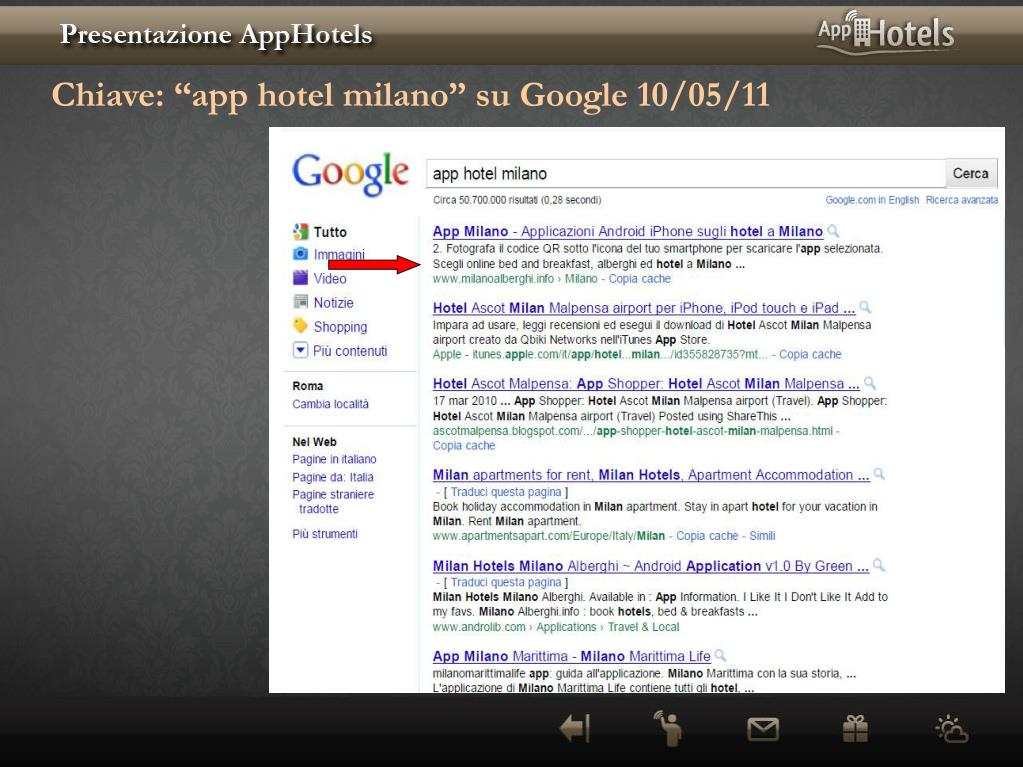Open the envelope mail icon
The width and height of the screenshot is (1023, 767).
763,729
